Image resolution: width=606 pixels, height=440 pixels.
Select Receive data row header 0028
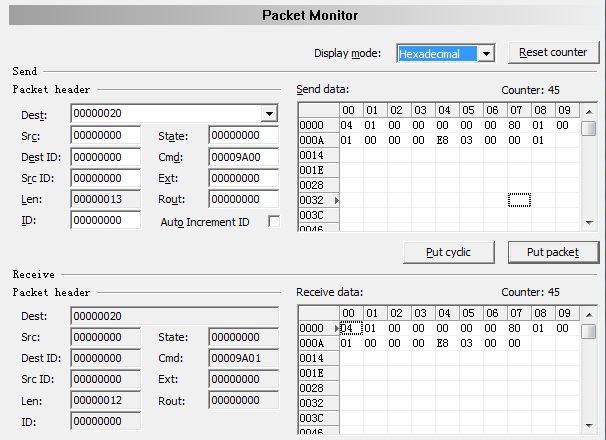tap(319, 388)
